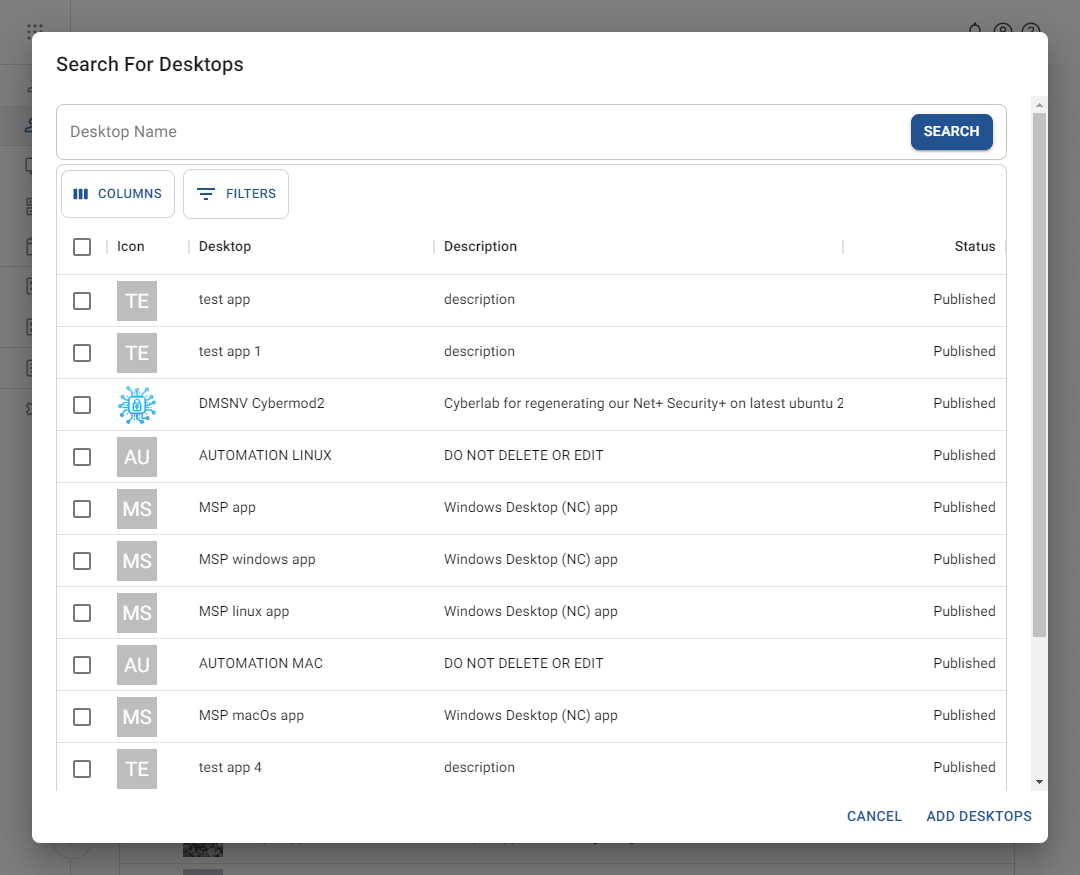
Task: Focus the Desktop Name search field
Action: [x=480, y=132]
